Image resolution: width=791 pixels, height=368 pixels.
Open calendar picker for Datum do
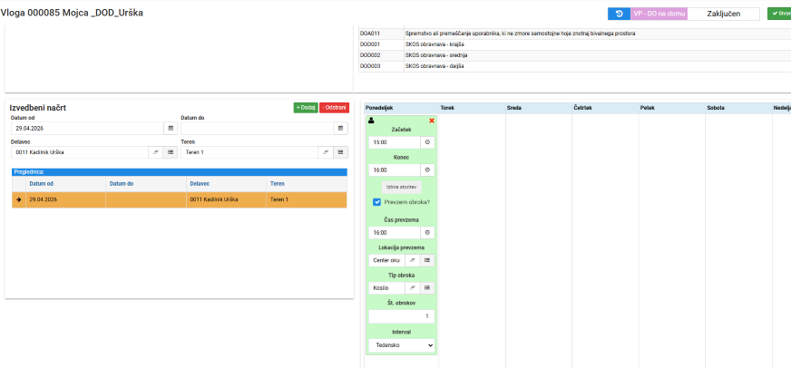tap(341, 128)
